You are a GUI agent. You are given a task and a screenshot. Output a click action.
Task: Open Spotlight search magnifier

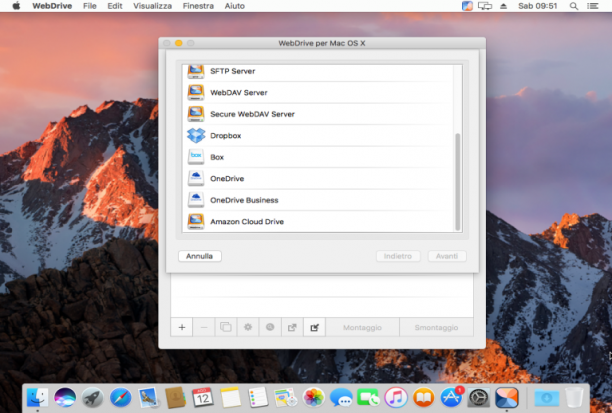point(574,6)
